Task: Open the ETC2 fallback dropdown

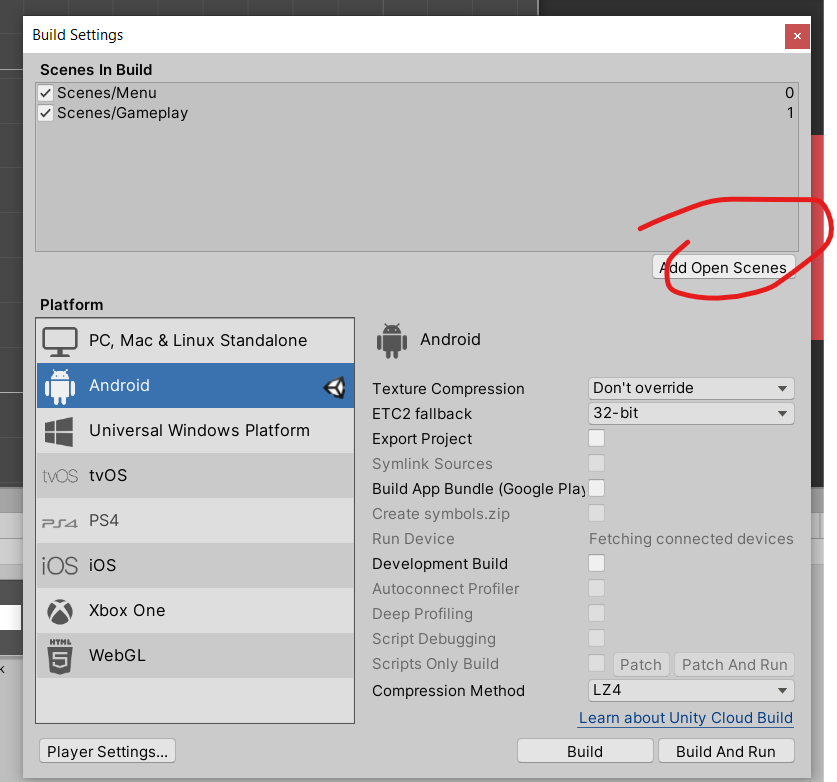Action: (691, 413)
